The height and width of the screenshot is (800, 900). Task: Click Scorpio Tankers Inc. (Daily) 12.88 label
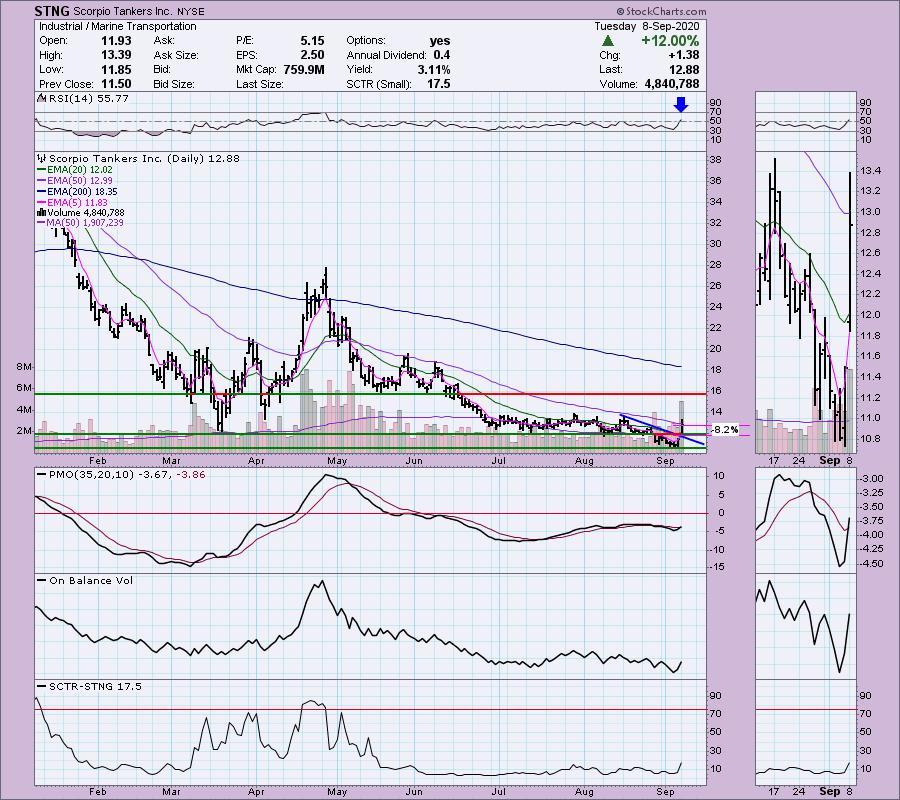tap(145, 158)
